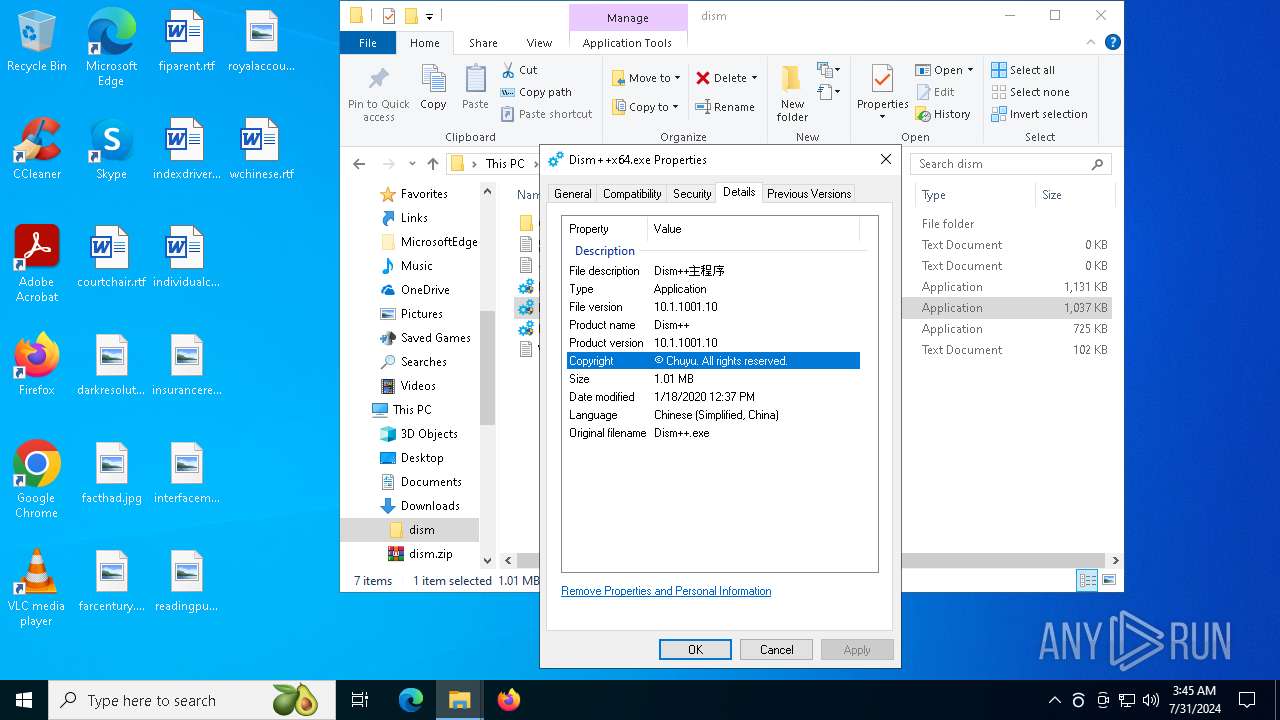Click Invert selection in ribbon
1280x720 pixels.
[1039, 114]
